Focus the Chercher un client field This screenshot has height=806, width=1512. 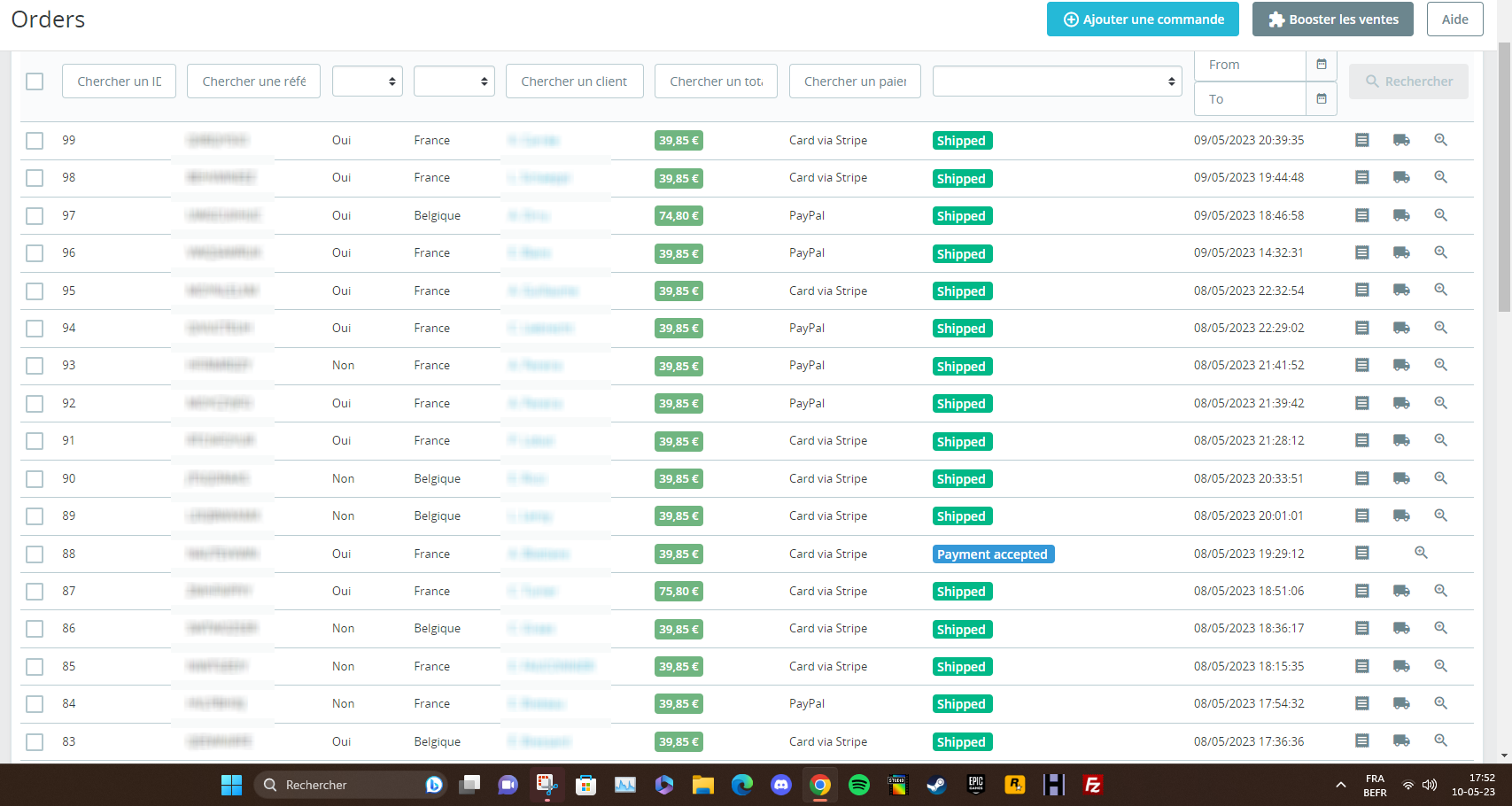click(575, 81)
